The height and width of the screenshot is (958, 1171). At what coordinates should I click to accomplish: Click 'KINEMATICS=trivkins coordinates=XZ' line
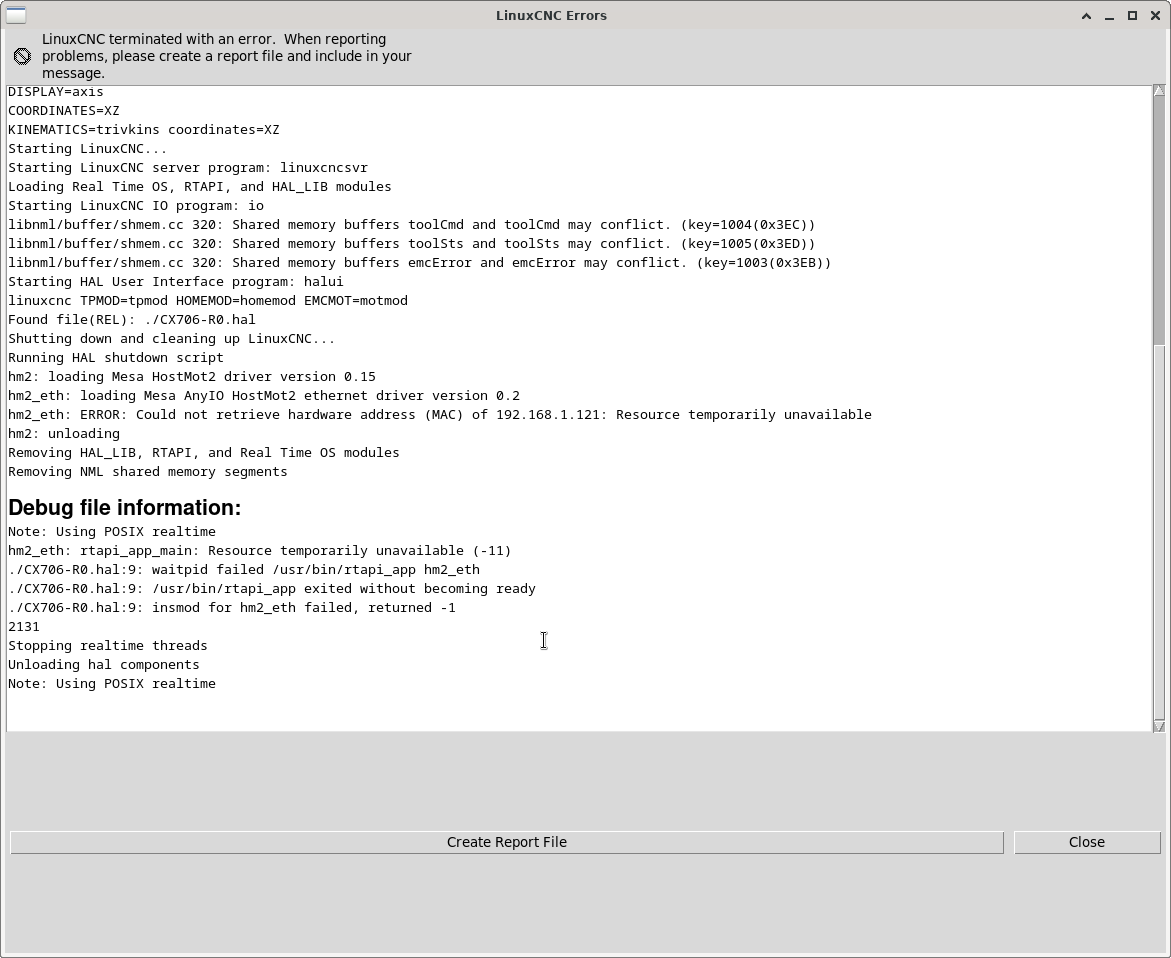(143, 130)
